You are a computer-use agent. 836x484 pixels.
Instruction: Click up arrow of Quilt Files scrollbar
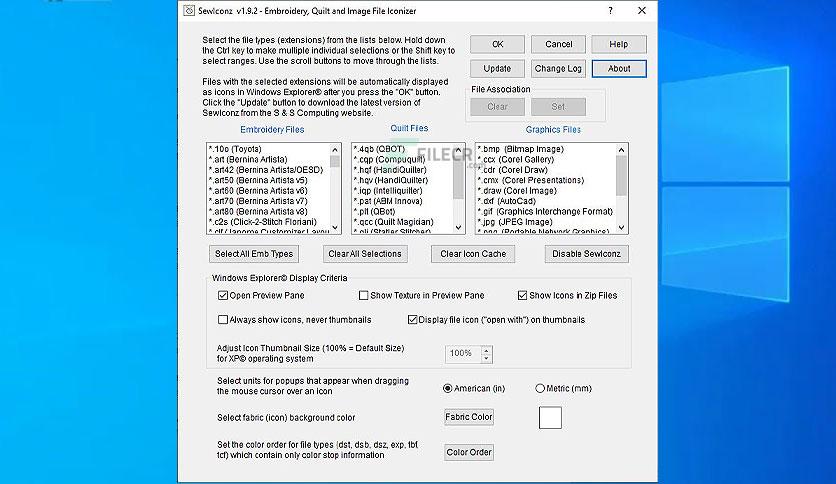tap(459, 150)
